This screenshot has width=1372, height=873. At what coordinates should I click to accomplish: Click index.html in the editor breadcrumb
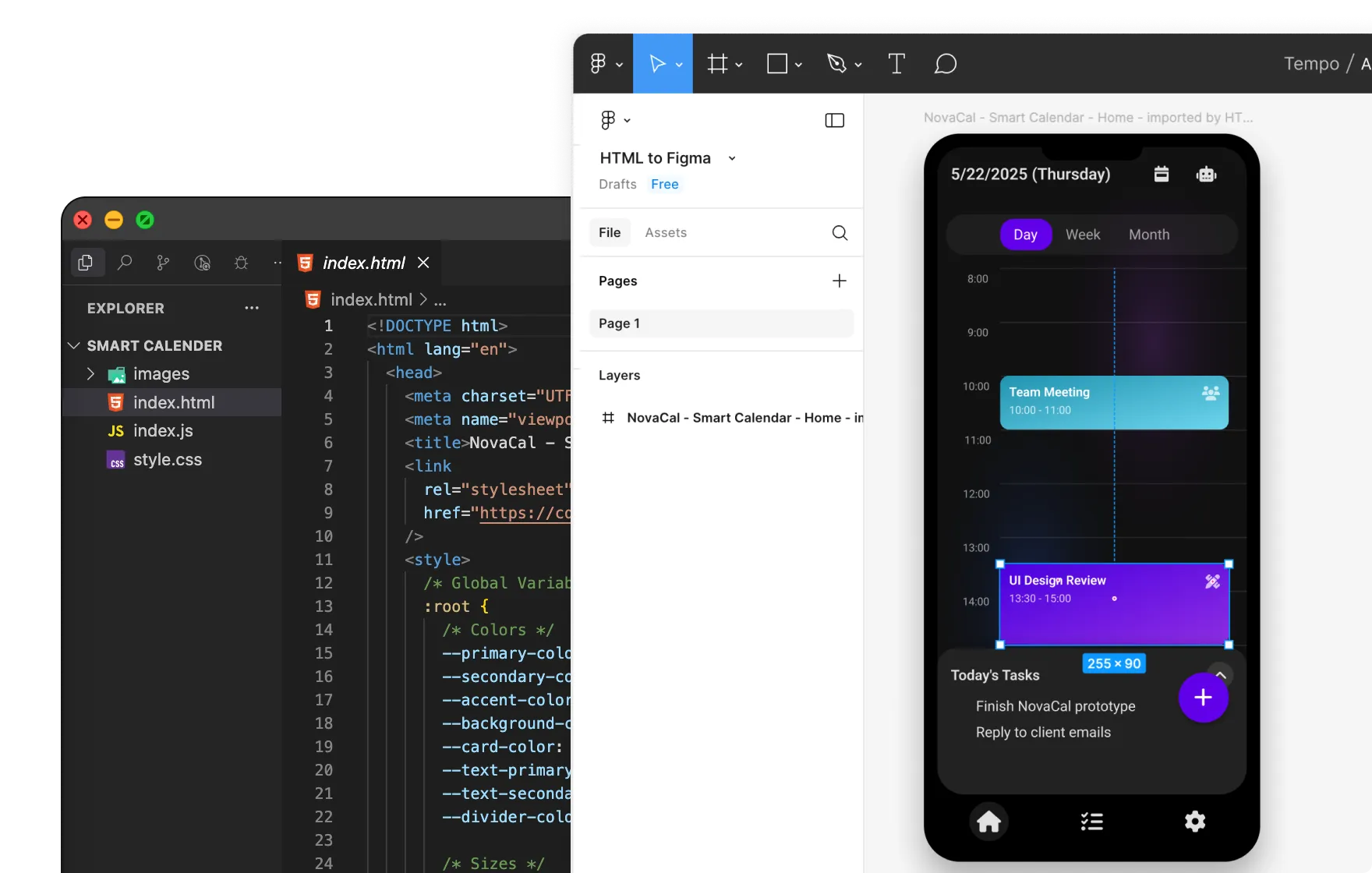tap(371, 300)
